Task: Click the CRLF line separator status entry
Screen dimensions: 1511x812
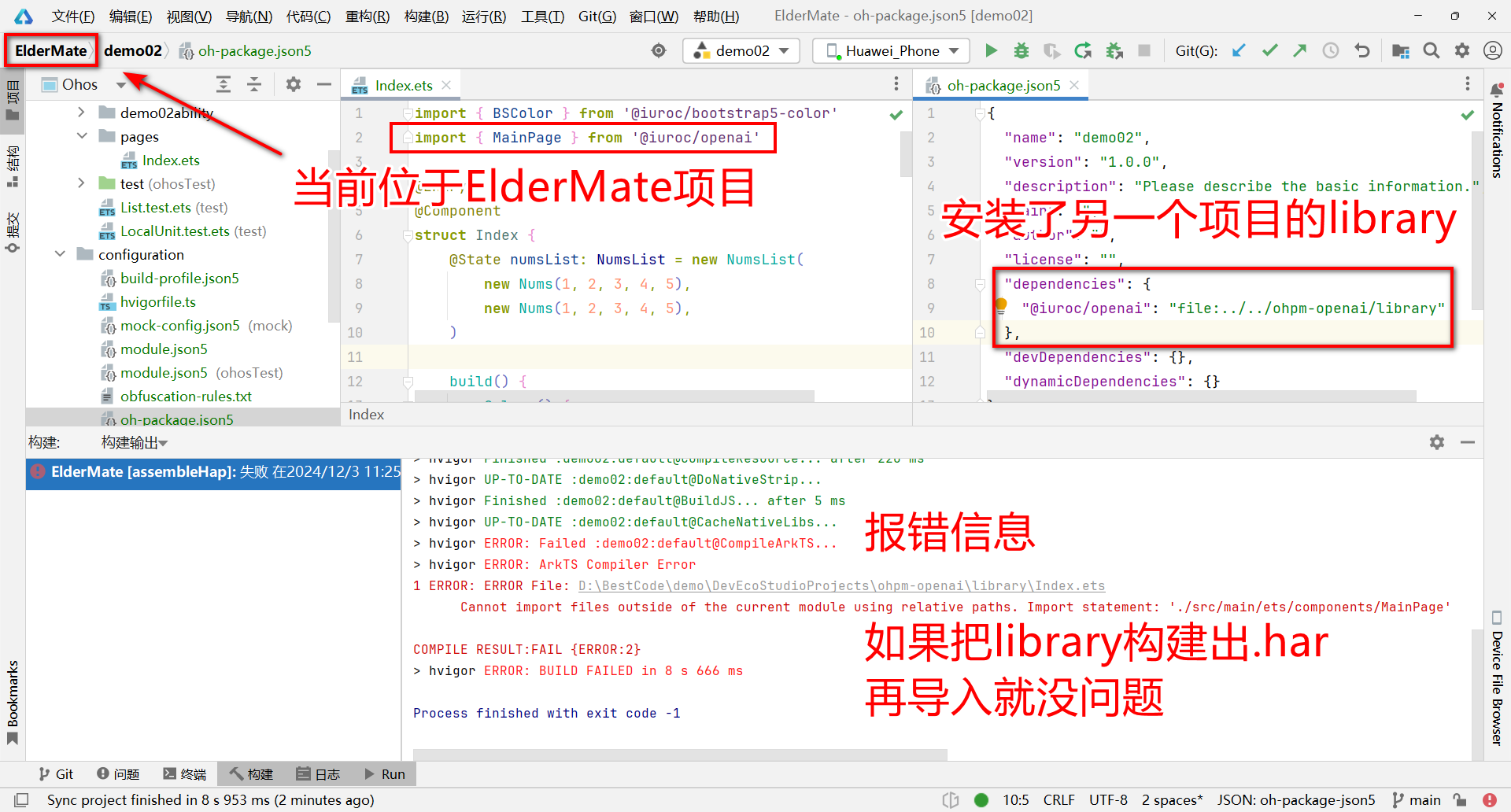Action: point(1058,800)
